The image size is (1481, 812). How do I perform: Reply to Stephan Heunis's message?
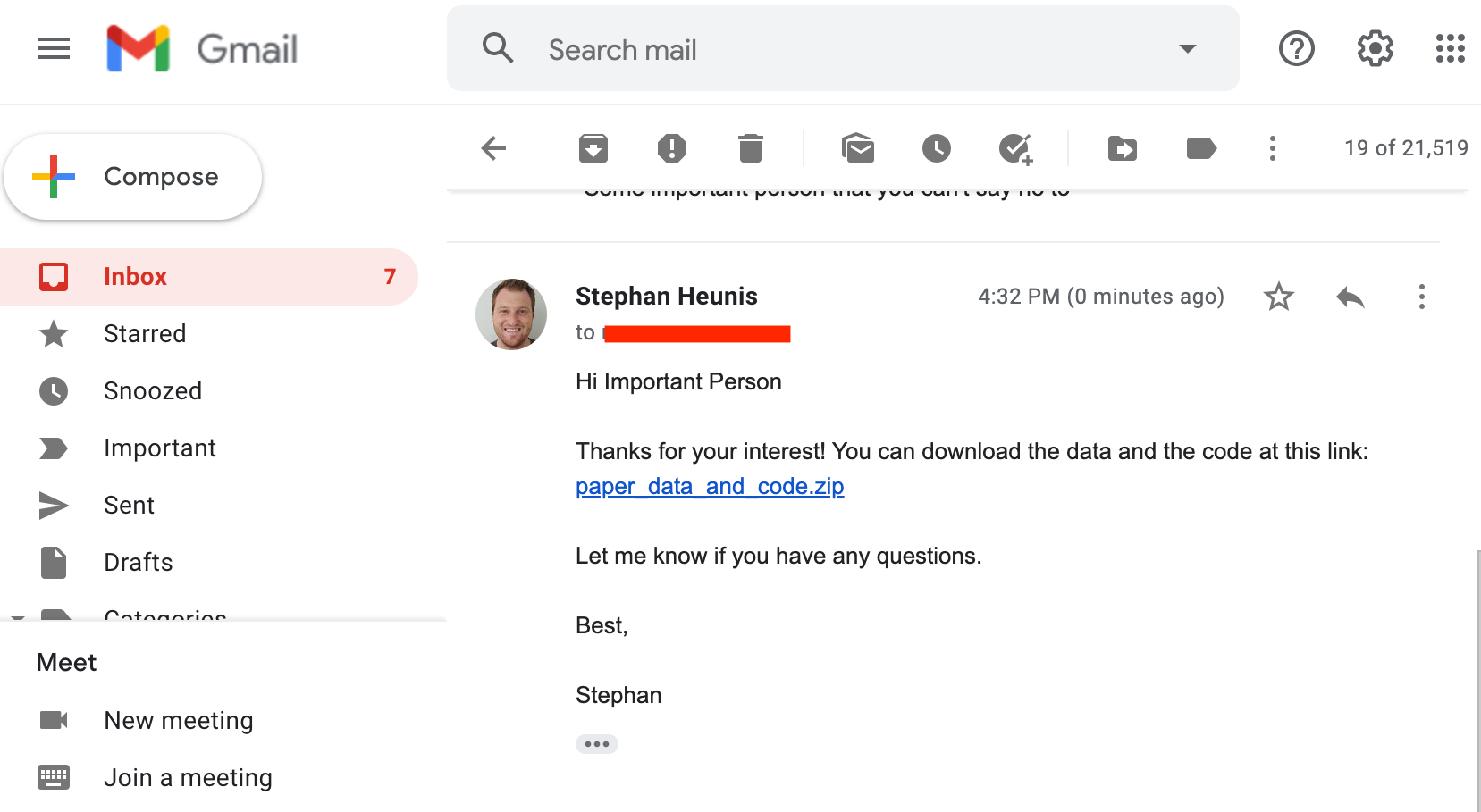click(1350, 297)
